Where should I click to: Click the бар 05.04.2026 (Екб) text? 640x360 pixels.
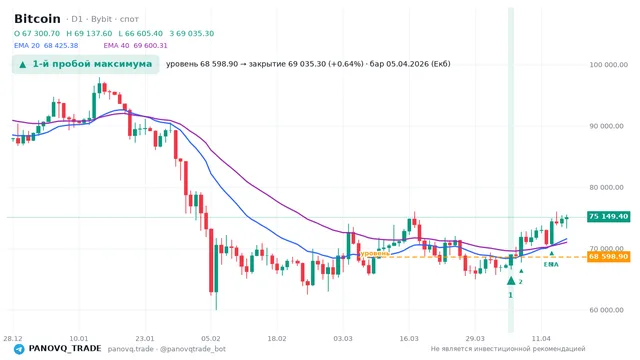point(410,64)
